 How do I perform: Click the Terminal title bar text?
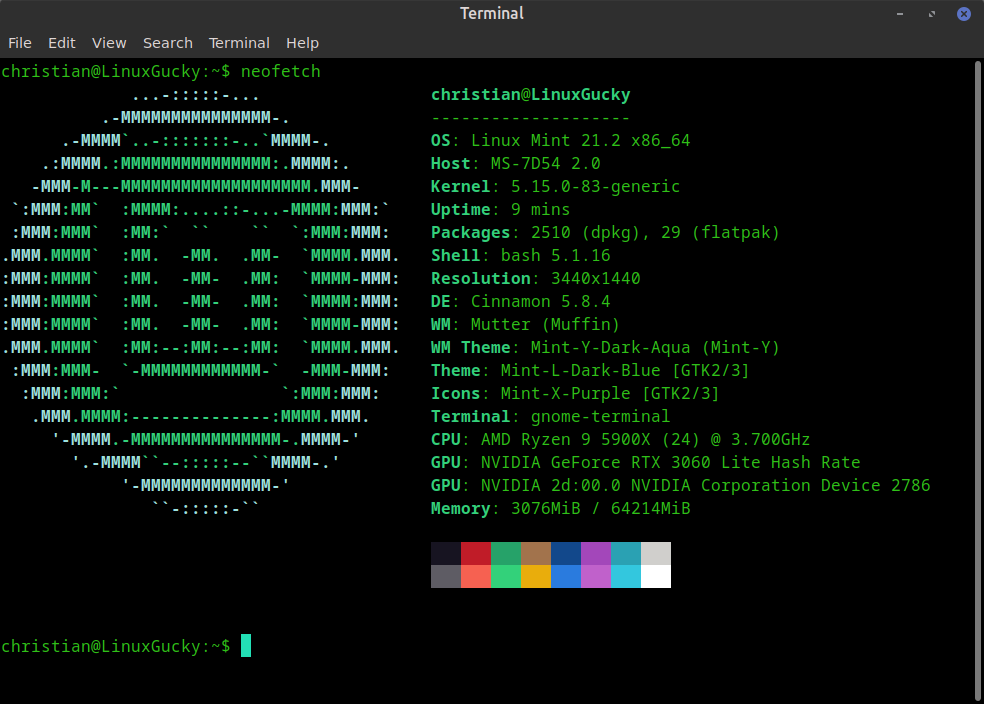(x=491, y=13)
